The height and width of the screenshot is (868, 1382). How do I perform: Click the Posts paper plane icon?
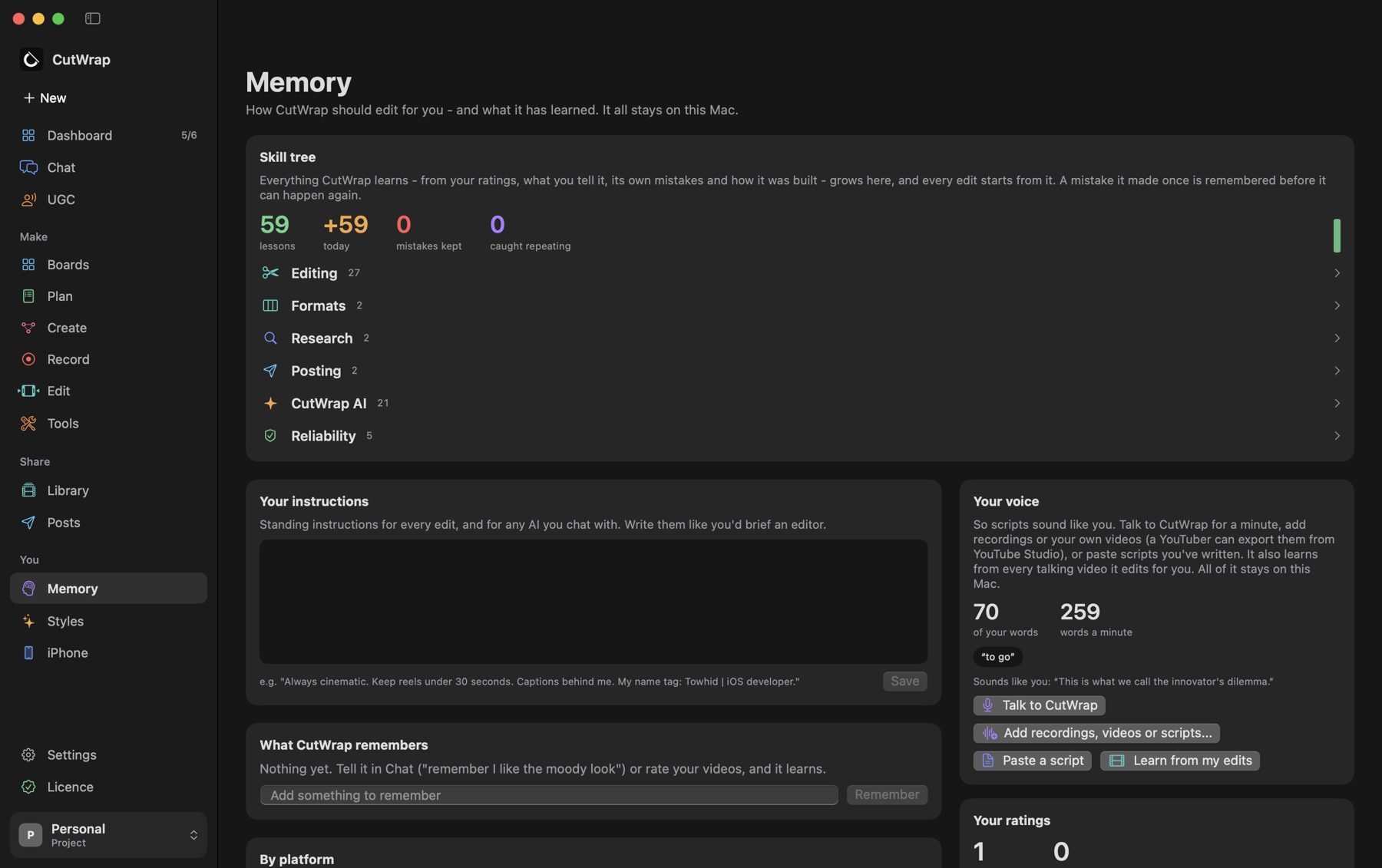tap(28, 523)
